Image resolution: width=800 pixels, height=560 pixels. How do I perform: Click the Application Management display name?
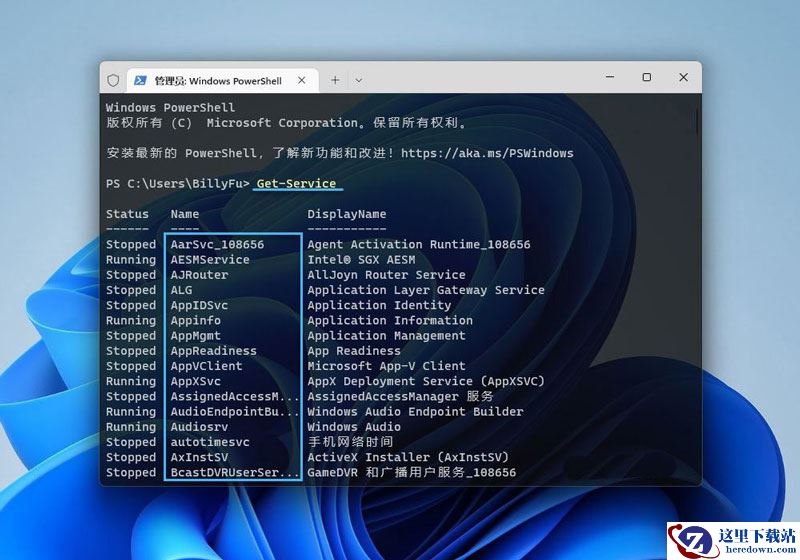(386, 336)
